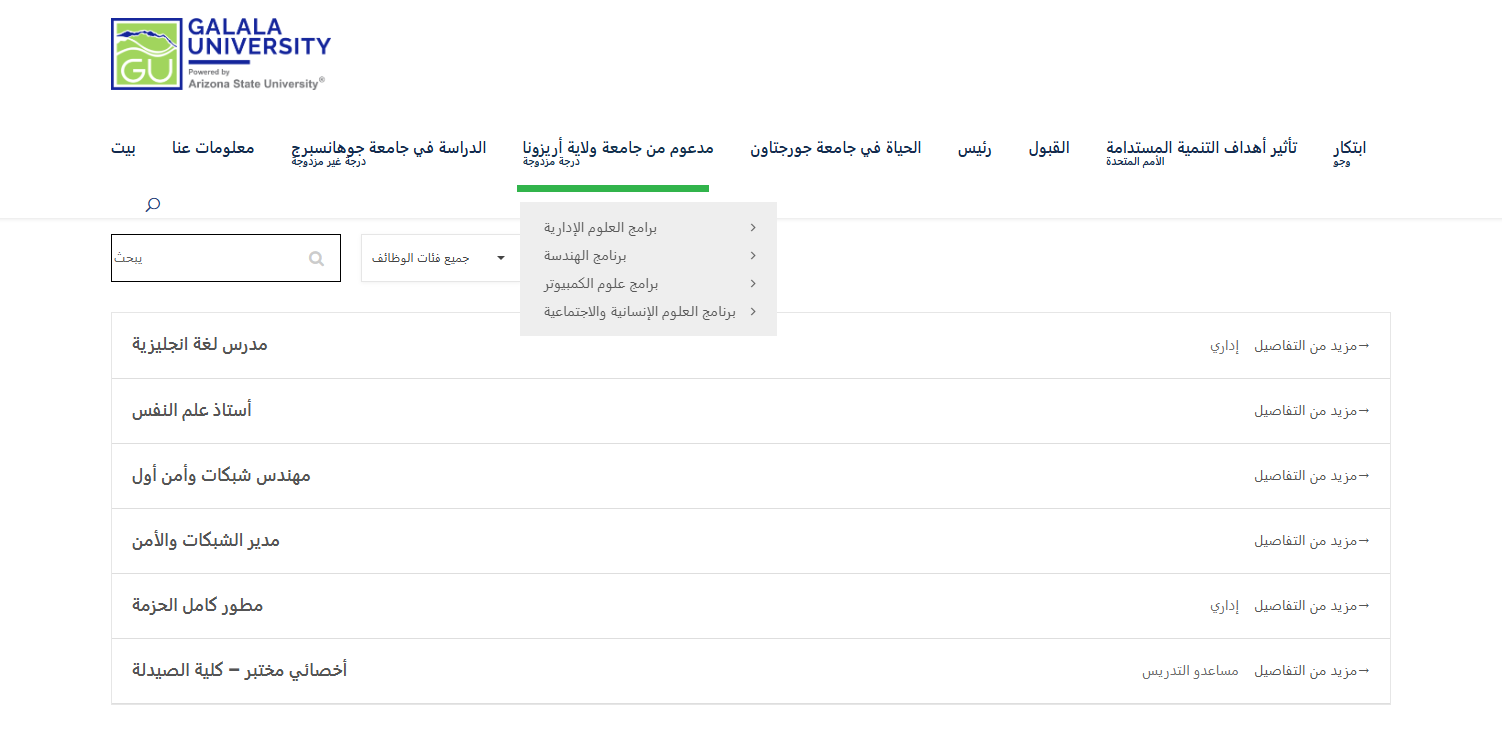Open the جميع فئات الوظائف dropdown
This screenshot has height=742, width=1502.
pos(440,259)
